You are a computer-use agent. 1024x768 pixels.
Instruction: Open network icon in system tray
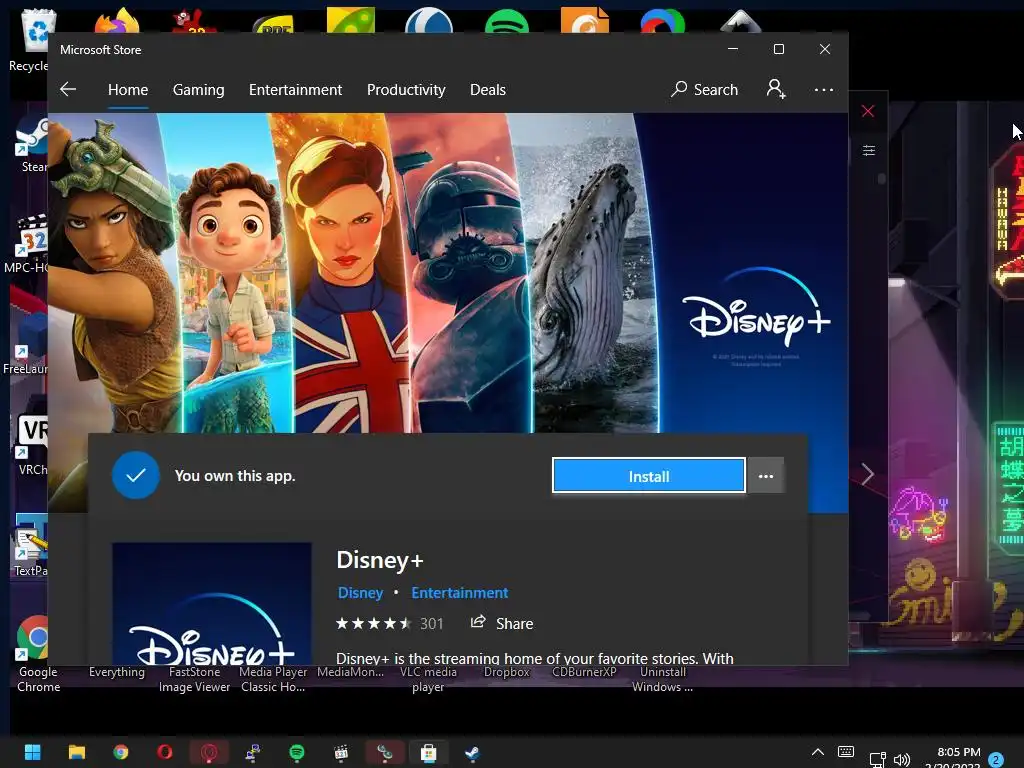click(x=877, y=759)
